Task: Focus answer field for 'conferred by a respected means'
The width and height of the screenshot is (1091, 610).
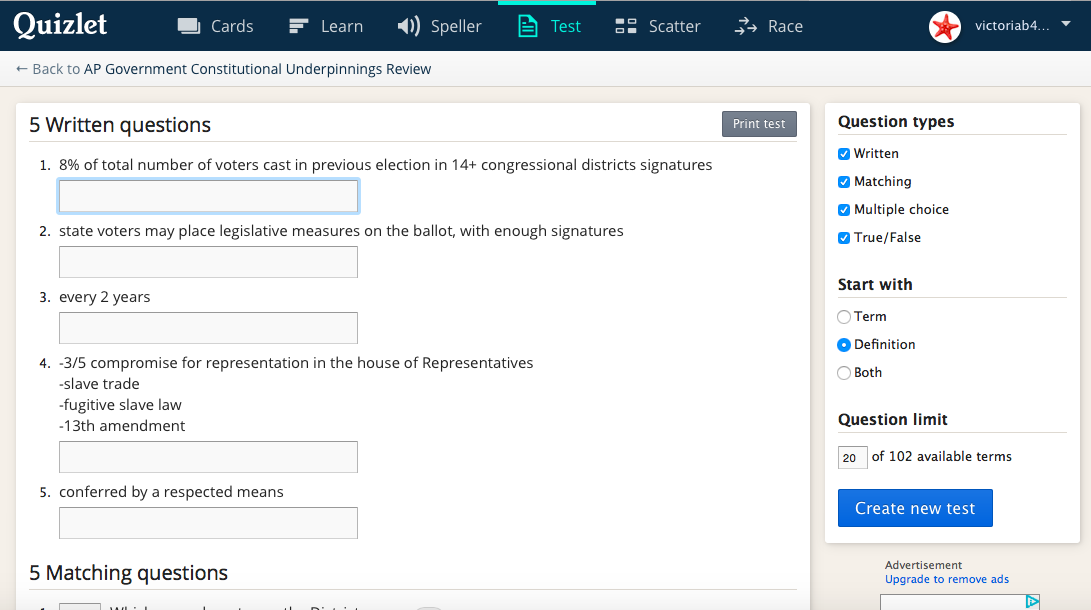Action: coord(208,523)
